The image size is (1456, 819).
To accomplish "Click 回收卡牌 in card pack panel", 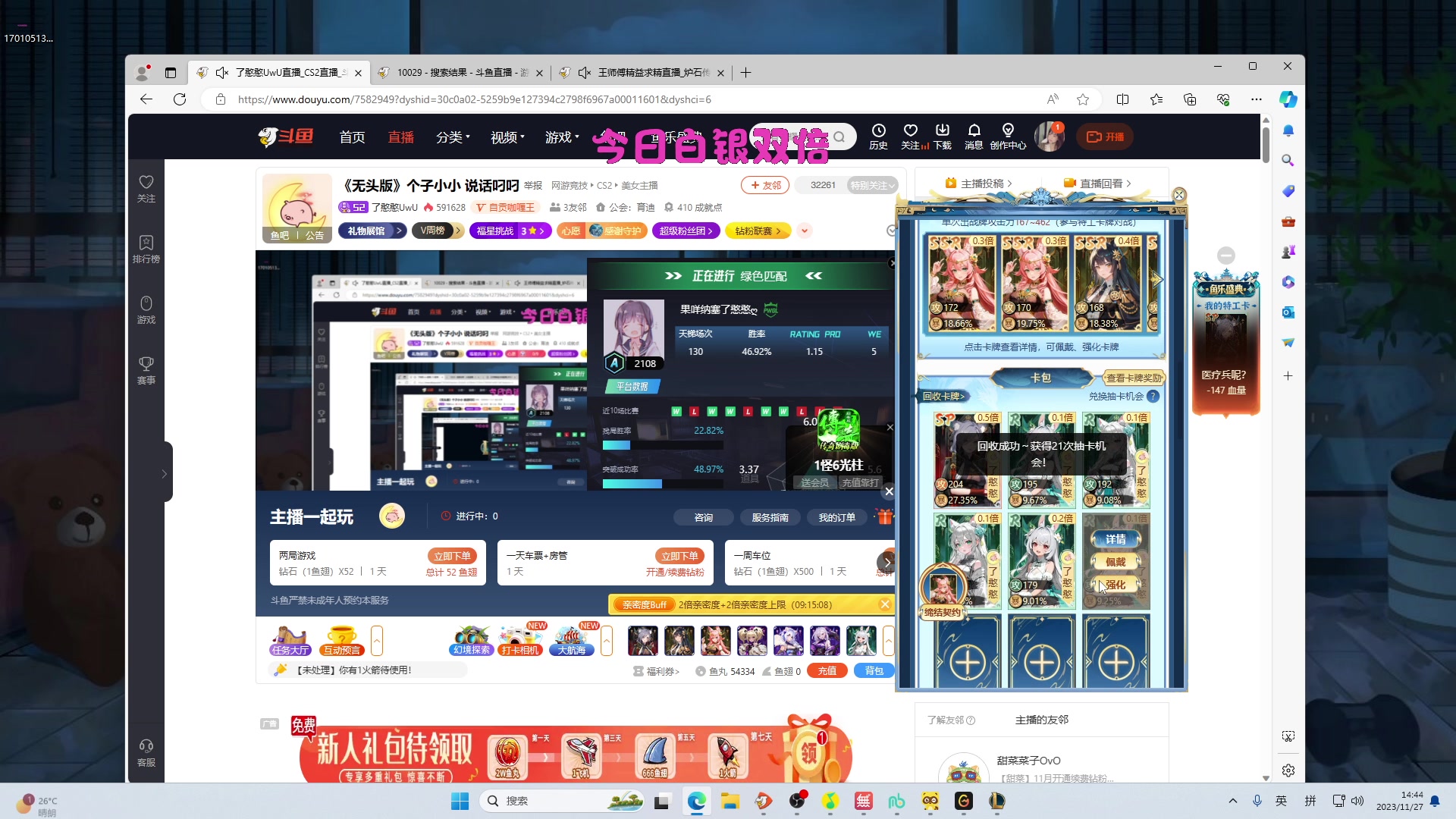I will 944,396.
